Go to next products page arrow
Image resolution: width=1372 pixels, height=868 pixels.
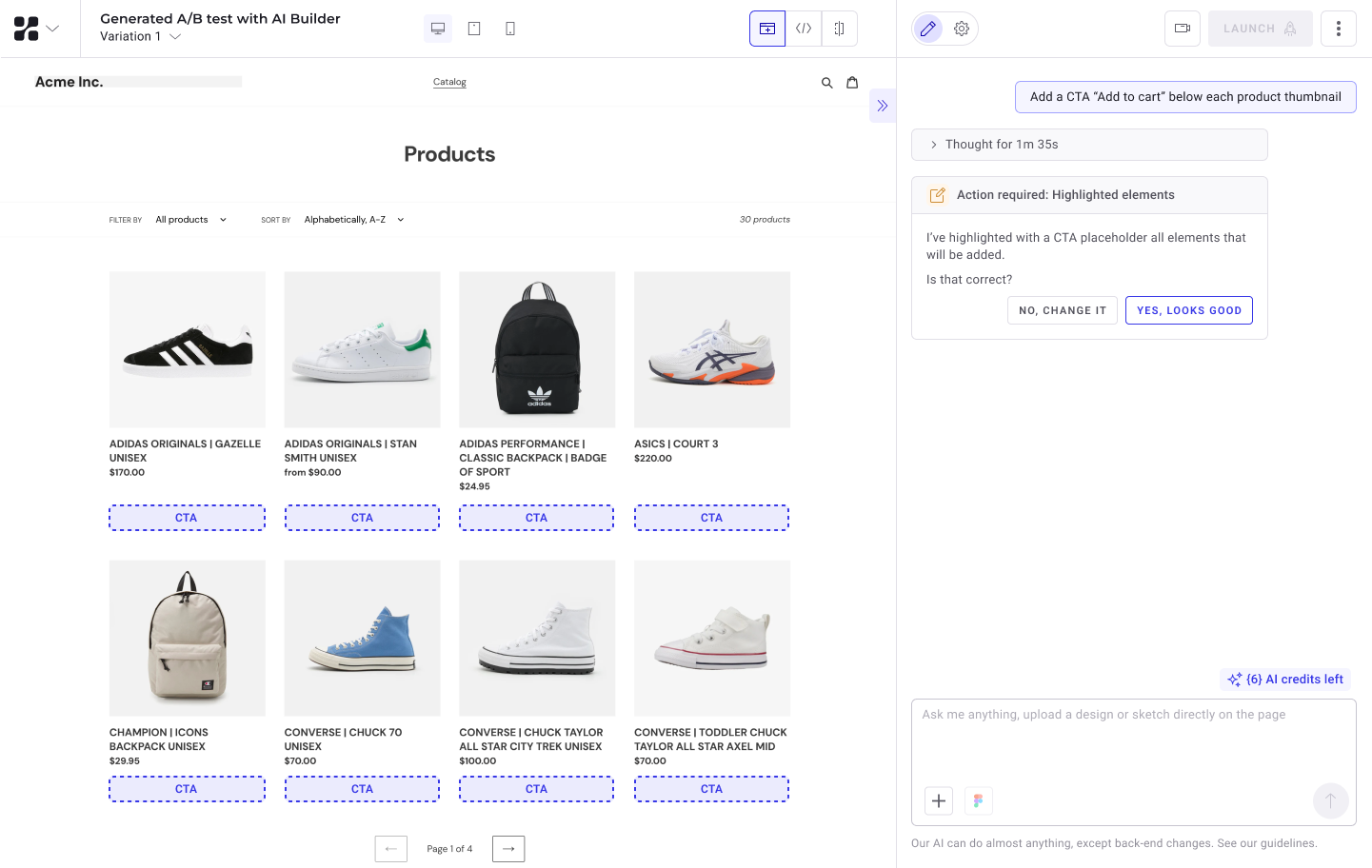[x=508, y=849]
